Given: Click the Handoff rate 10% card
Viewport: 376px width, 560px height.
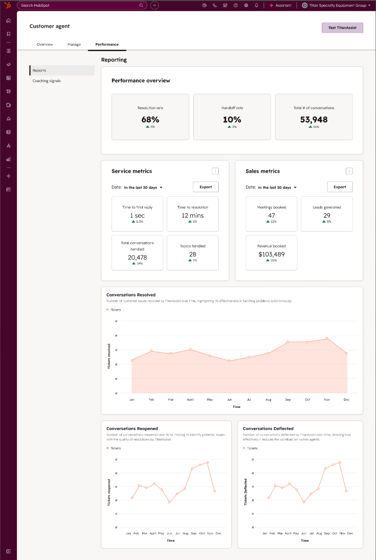Looking at the screenshot, I should tap(232, 116).
